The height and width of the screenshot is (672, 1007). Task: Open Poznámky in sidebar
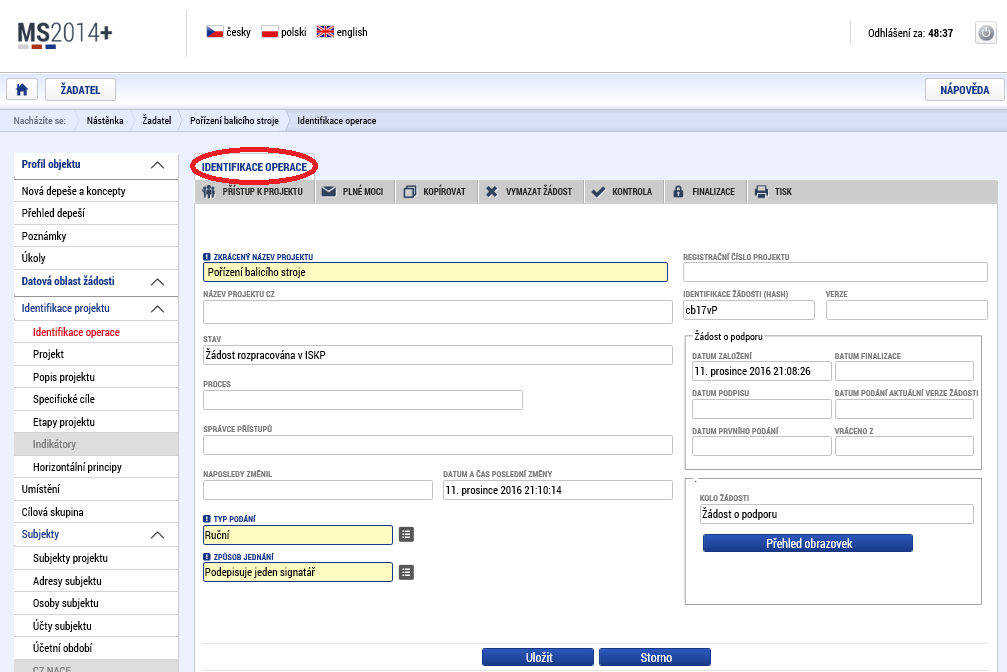tap(96, 236)
